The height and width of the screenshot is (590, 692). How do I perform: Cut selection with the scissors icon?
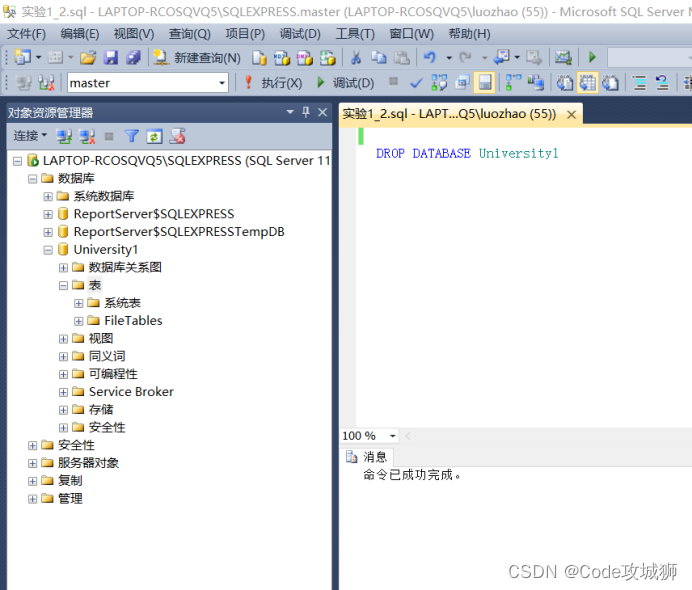pyautogui.click(x=356, y=57)
